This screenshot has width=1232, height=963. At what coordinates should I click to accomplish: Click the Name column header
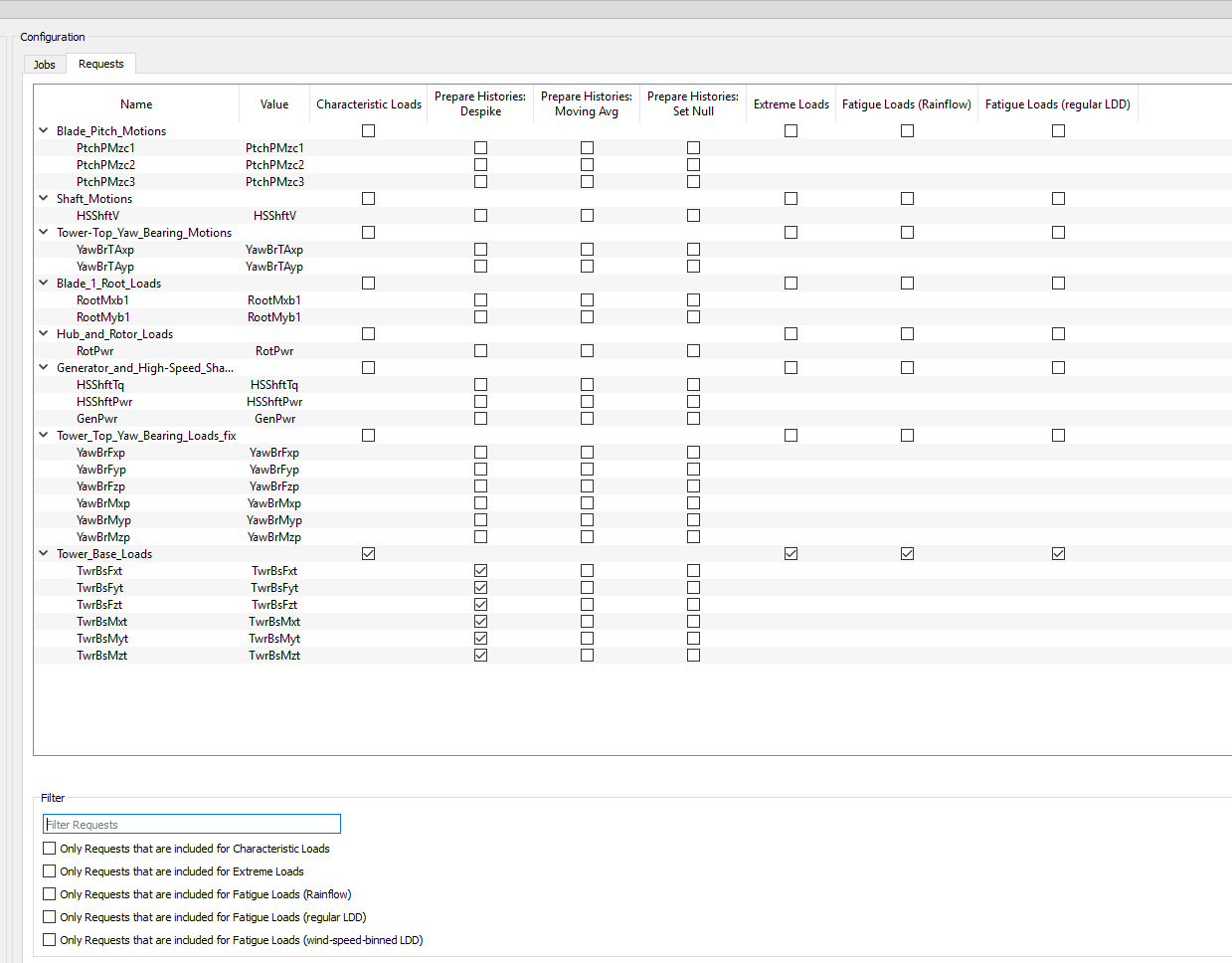tap(136, 104)
